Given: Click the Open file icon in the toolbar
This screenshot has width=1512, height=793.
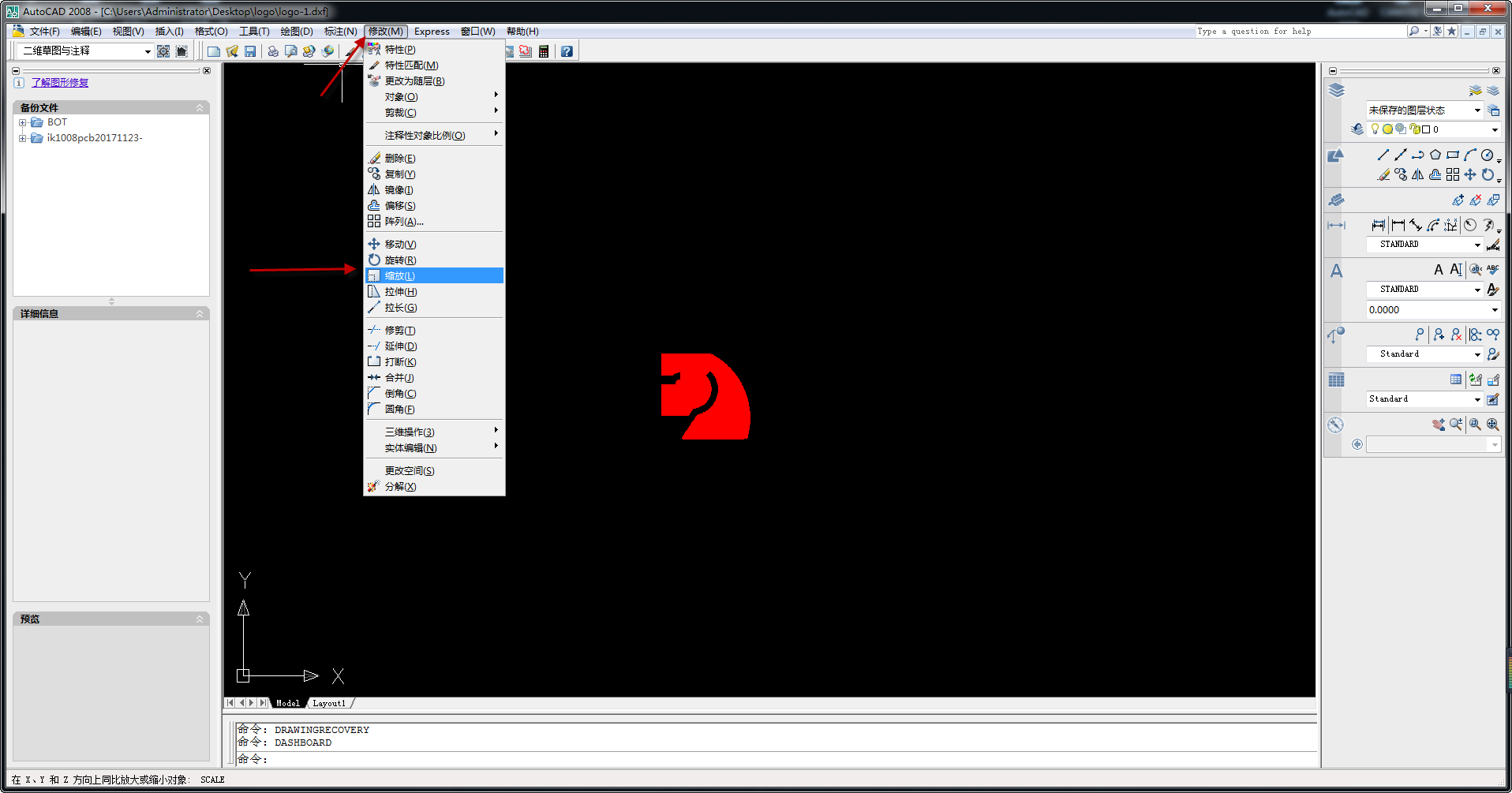Looking at the screenshot, I should coord(232,51).
